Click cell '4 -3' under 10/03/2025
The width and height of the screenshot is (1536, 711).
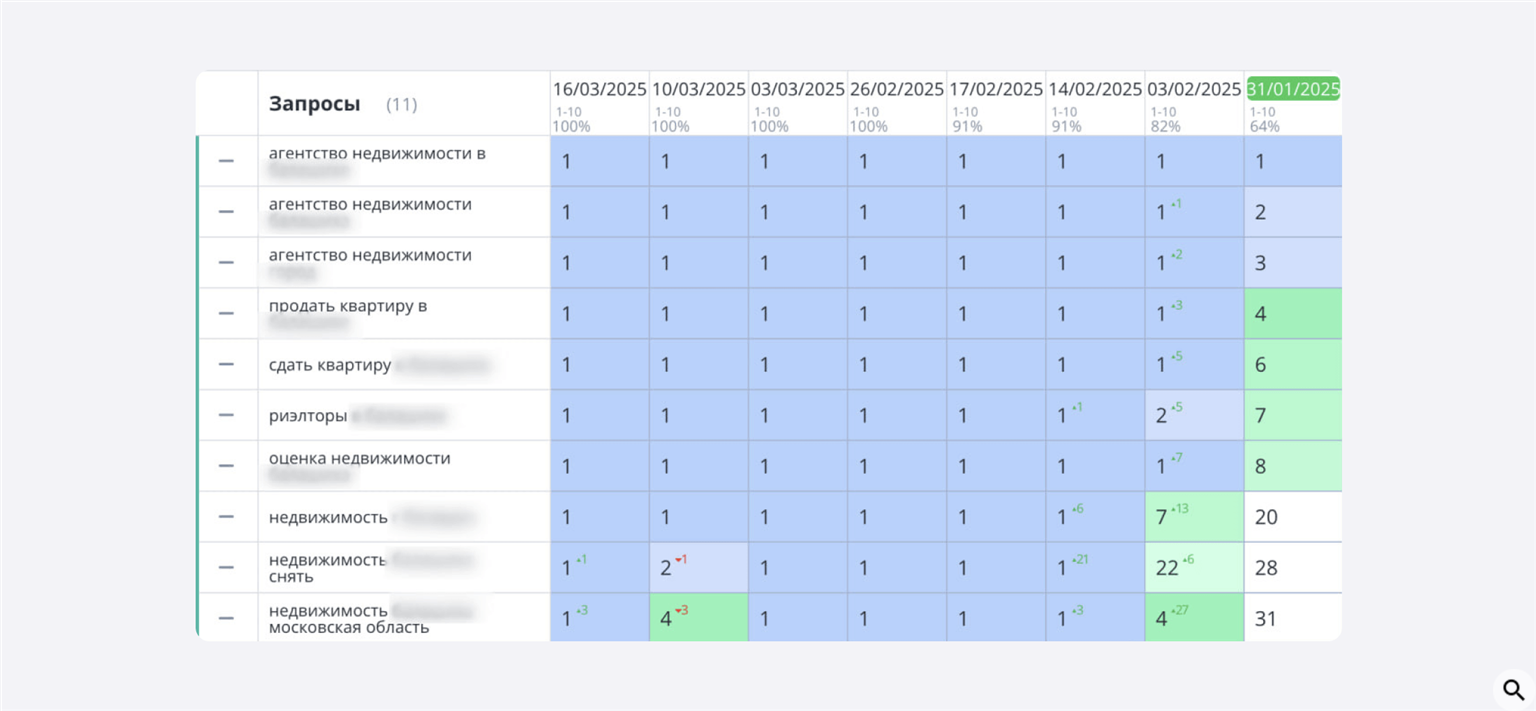click(698, 618)
